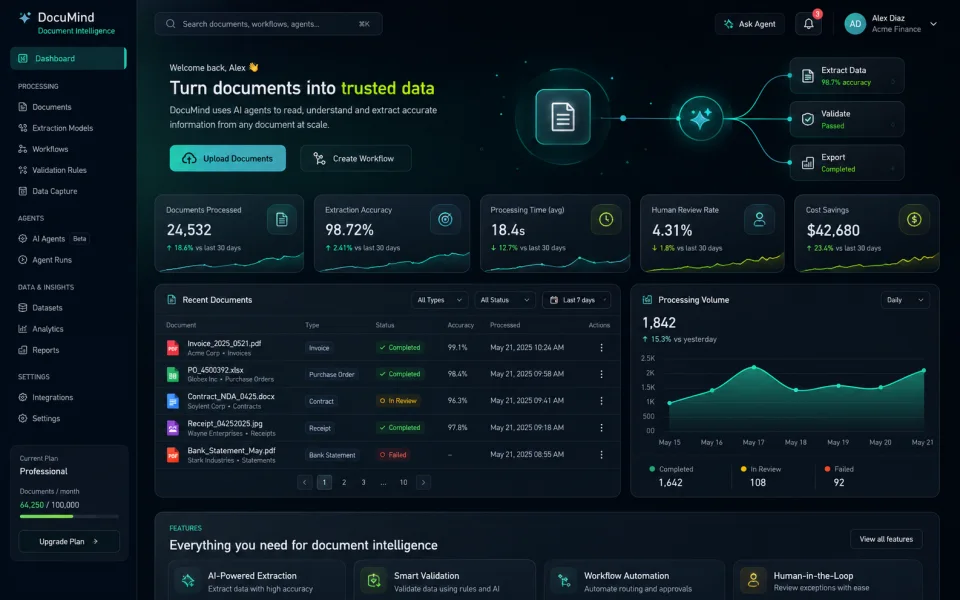Viewport: 960px width, 600px height.
Task: Click the PDF icon for Invoice_2025_0521.pdf
Action: pos(173,348)
